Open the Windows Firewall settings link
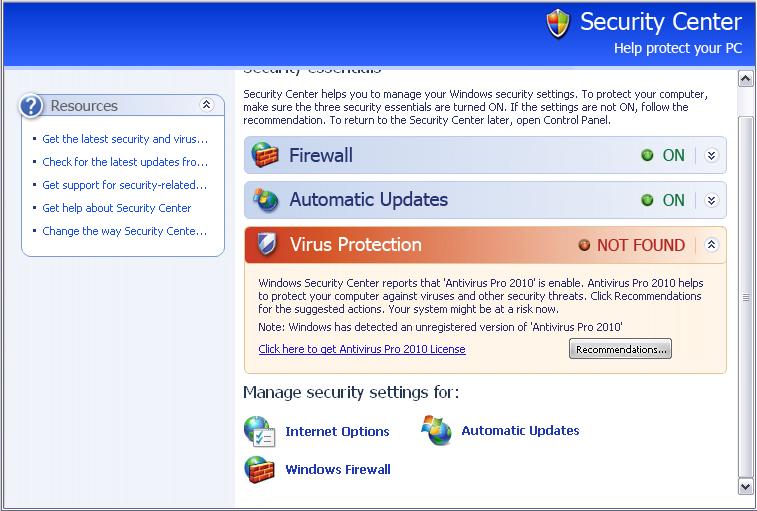The width and height of the screenshot is (757, 511). [x=338, y=469]
